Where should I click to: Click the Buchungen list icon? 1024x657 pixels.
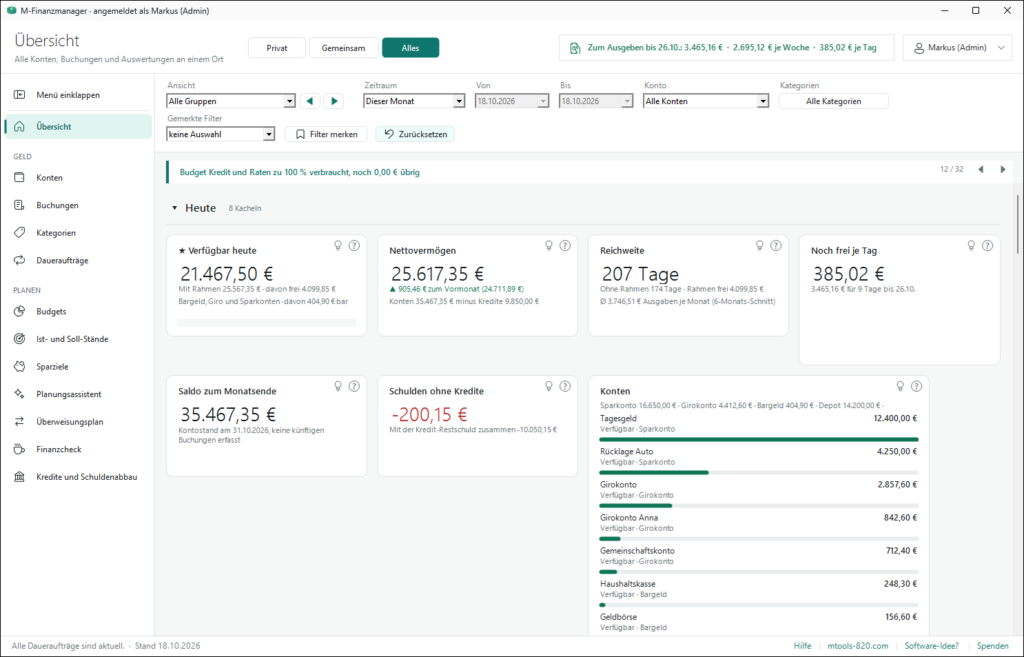(x=20, y=205)
